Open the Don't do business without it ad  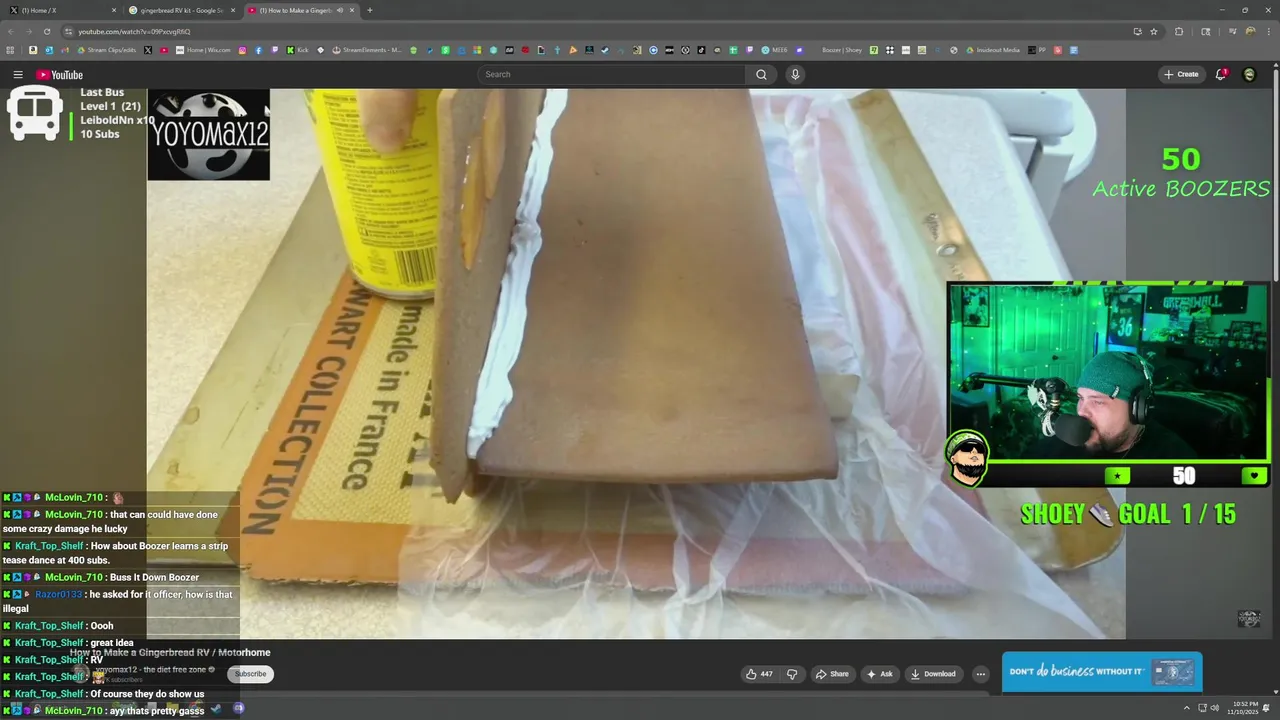click(x=1102, y=672)
